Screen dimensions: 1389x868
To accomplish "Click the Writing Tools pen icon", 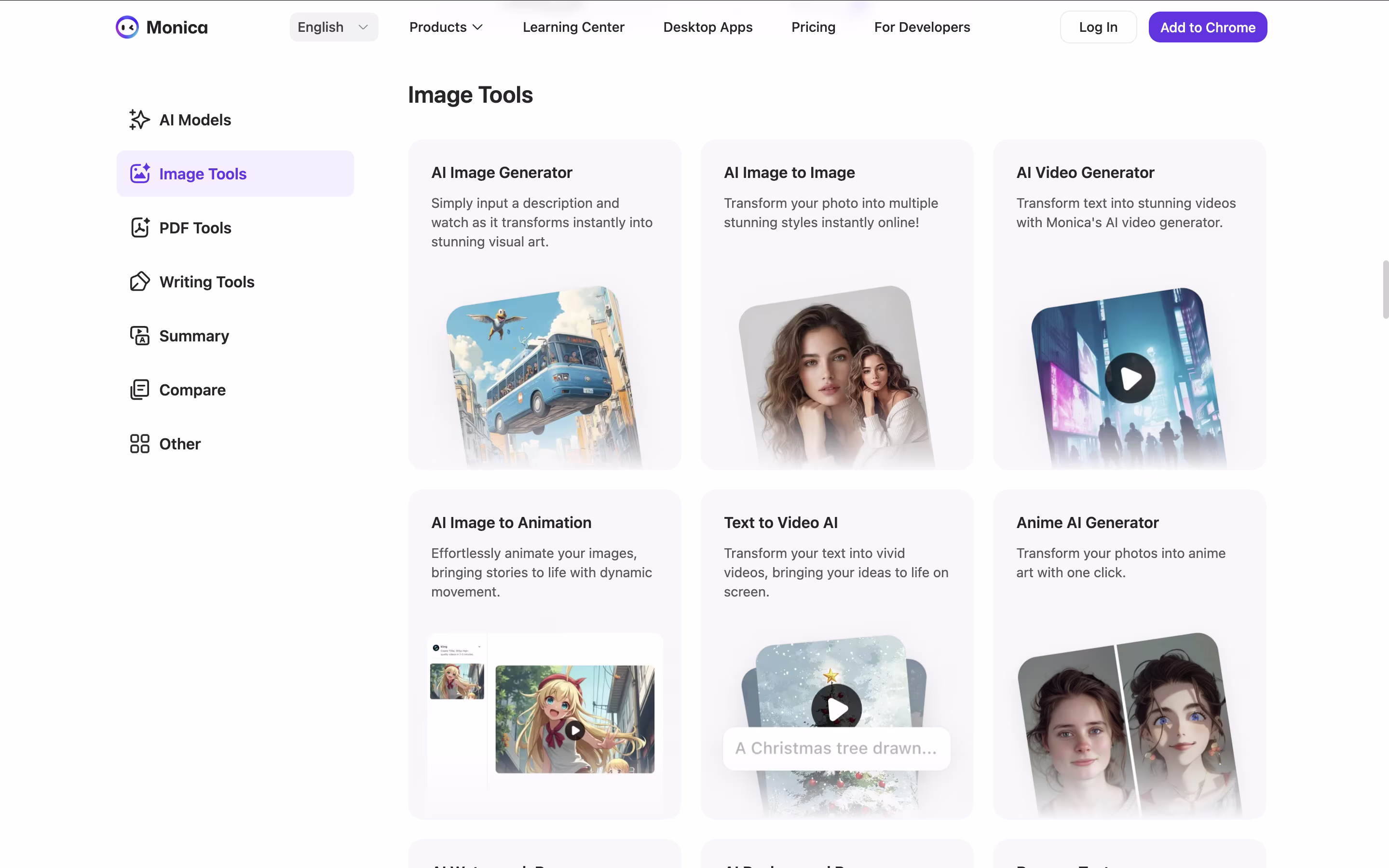I will [139, 281].
